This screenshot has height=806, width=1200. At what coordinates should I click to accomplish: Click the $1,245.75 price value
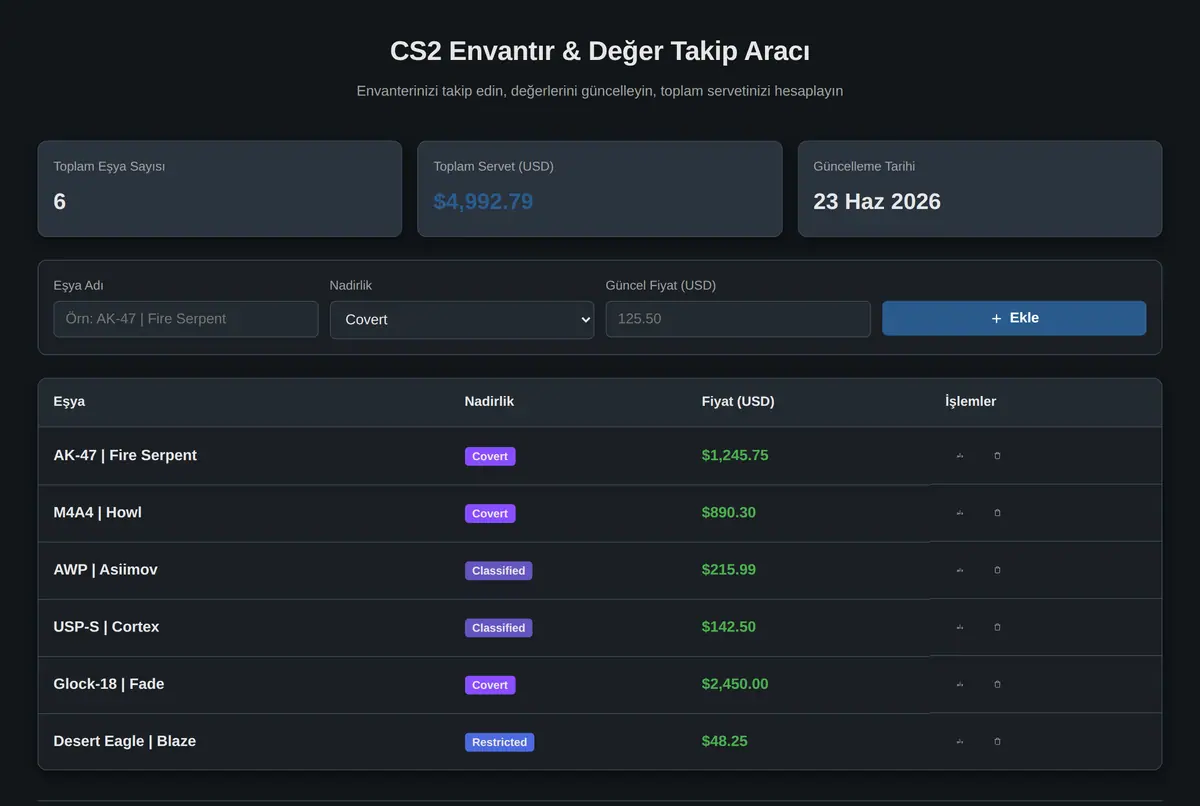tap(735, 455)
